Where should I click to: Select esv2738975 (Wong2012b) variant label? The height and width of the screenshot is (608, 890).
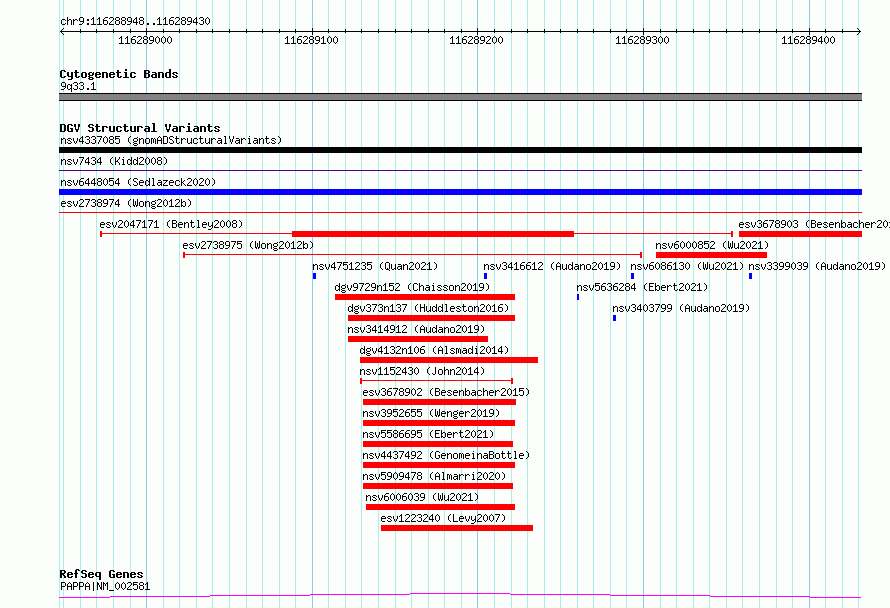[248, 245]
